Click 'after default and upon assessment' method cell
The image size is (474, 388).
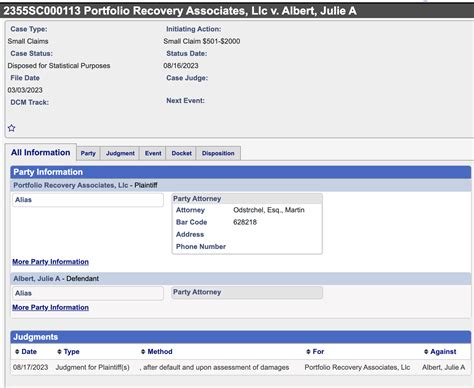pos(214,367)
